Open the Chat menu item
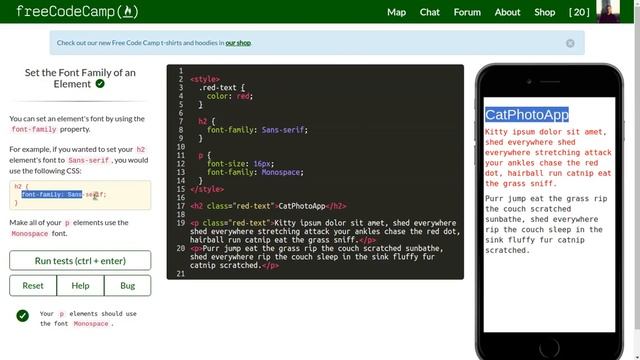The image size is (640, 360). pos(429,12)
